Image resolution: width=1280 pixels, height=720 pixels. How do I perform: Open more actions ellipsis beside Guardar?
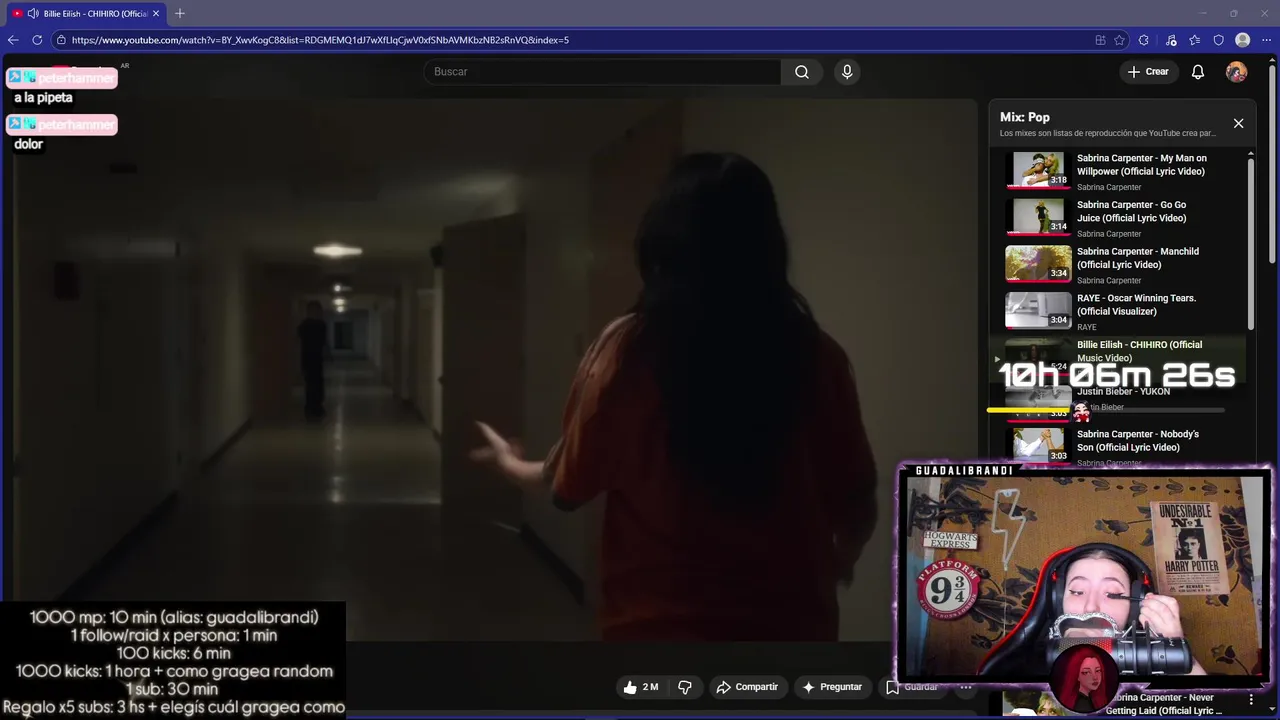click(x=965, y=687)
